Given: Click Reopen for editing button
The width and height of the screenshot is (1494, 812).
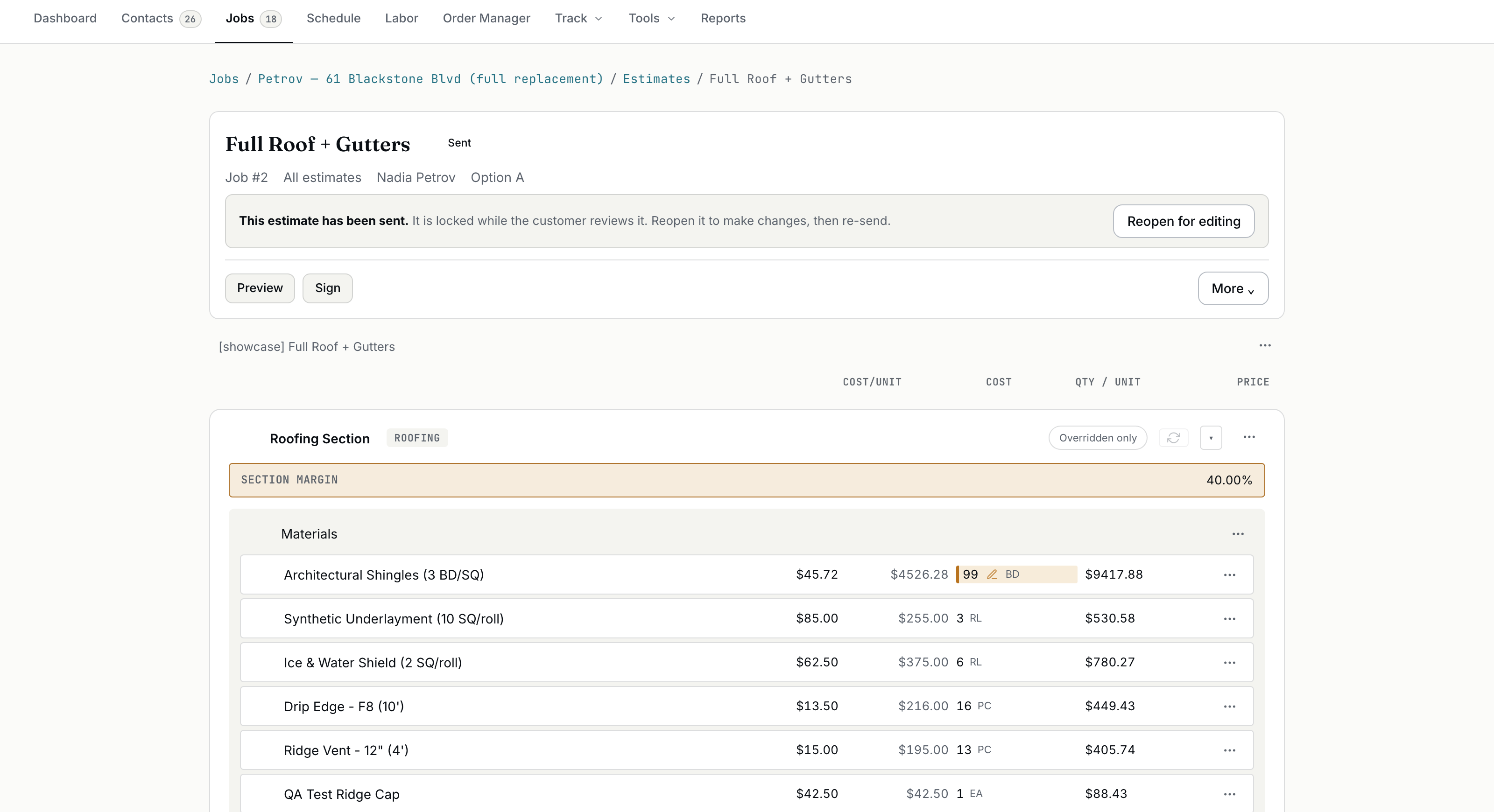Looking at the screenshot, I should tap(1183, 221).
